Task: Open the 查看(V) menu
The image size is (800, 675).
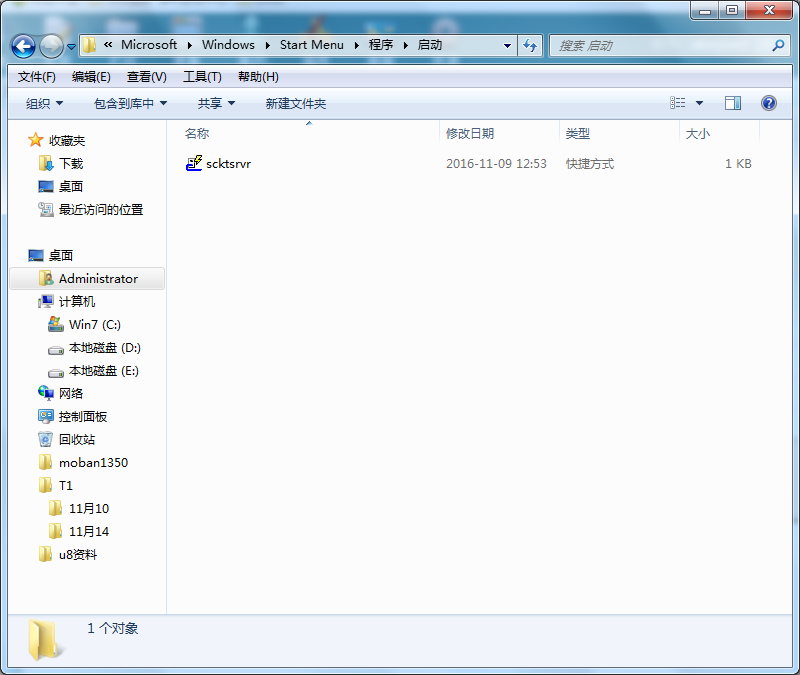Action: 145,75
